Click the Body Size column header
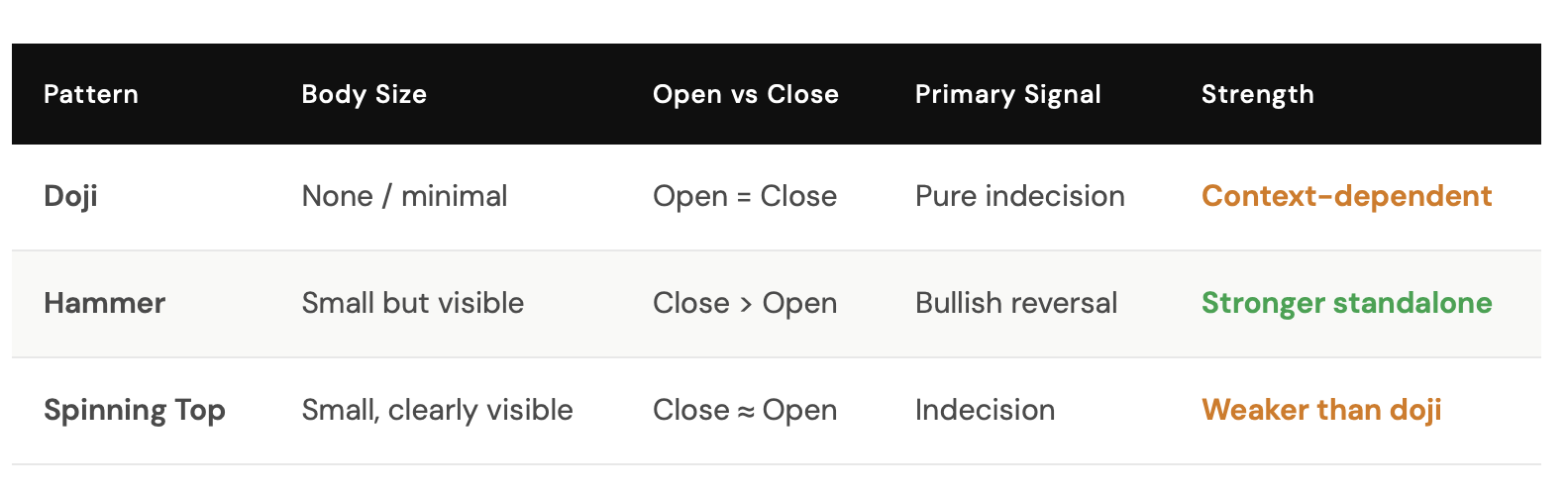Viewport: 1568px width, 493px height. point(364,94)
